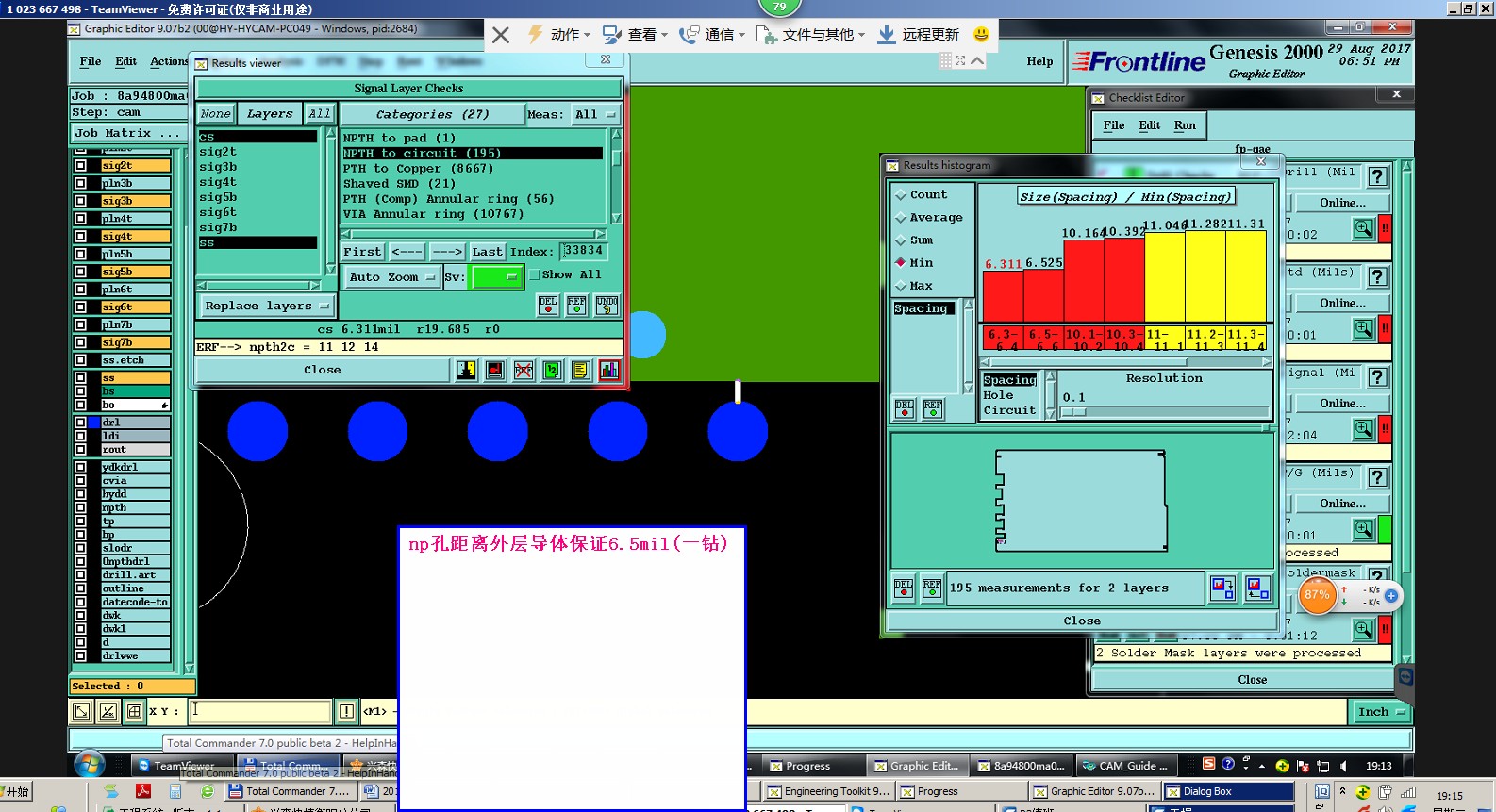
Task: Open Actions menu in Graphic Editor
Action: pyautogui.click(x=169, y=61)
